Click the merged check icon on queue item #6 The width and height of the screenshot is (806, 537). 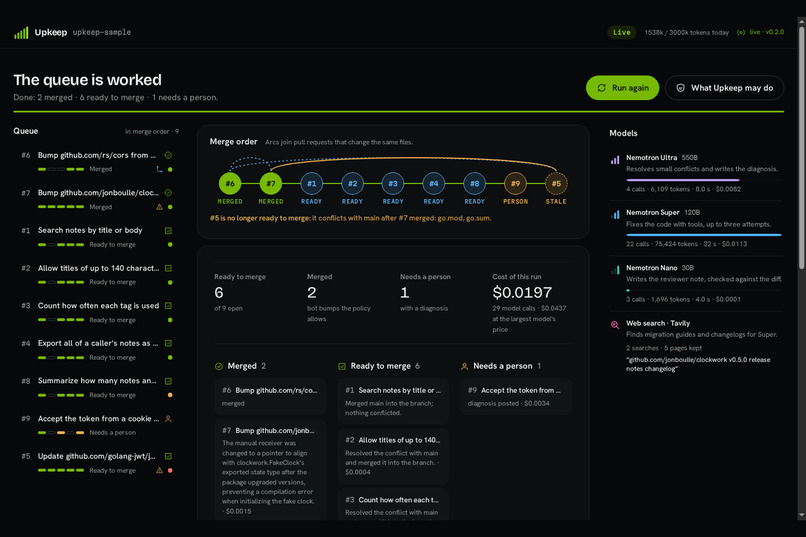pos(168,155)
